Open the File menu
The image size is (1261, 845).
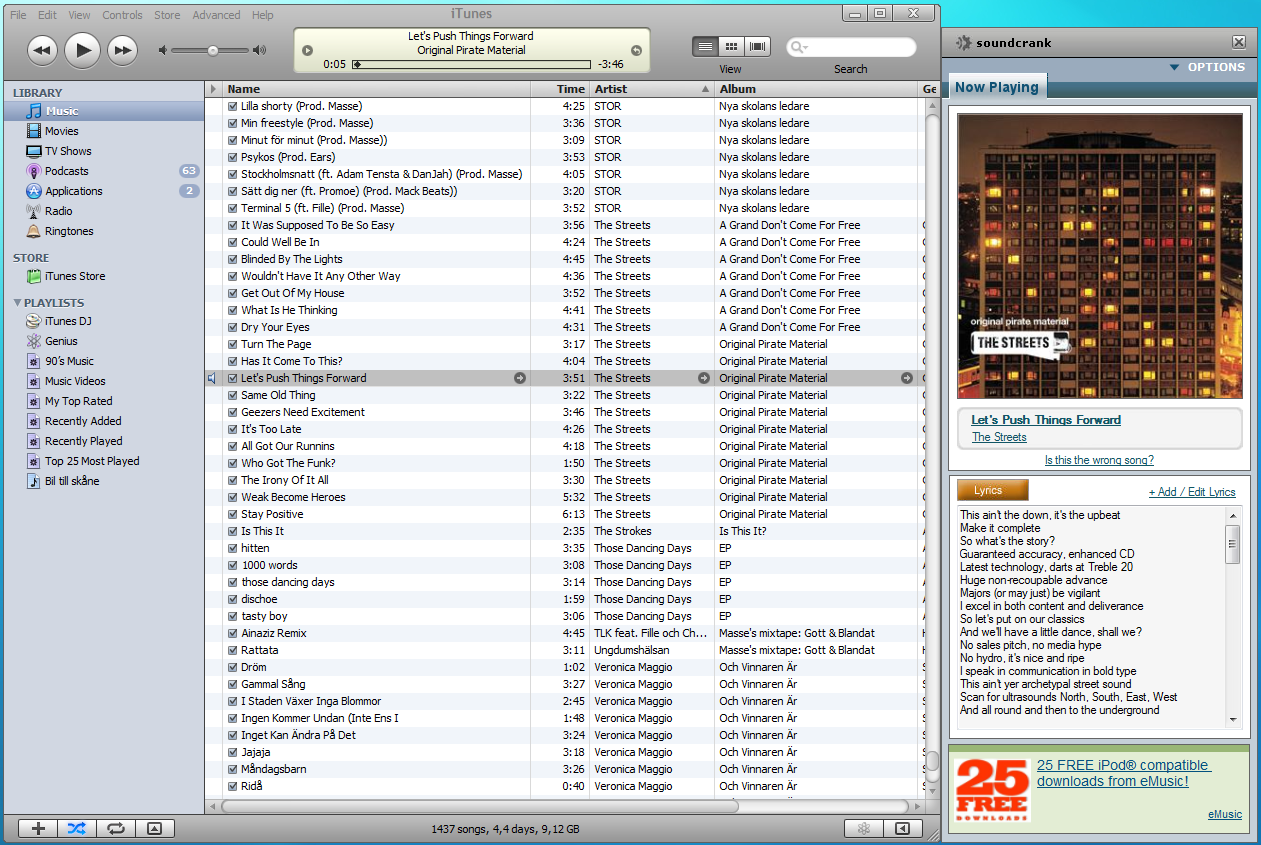[x=18, y=15]
